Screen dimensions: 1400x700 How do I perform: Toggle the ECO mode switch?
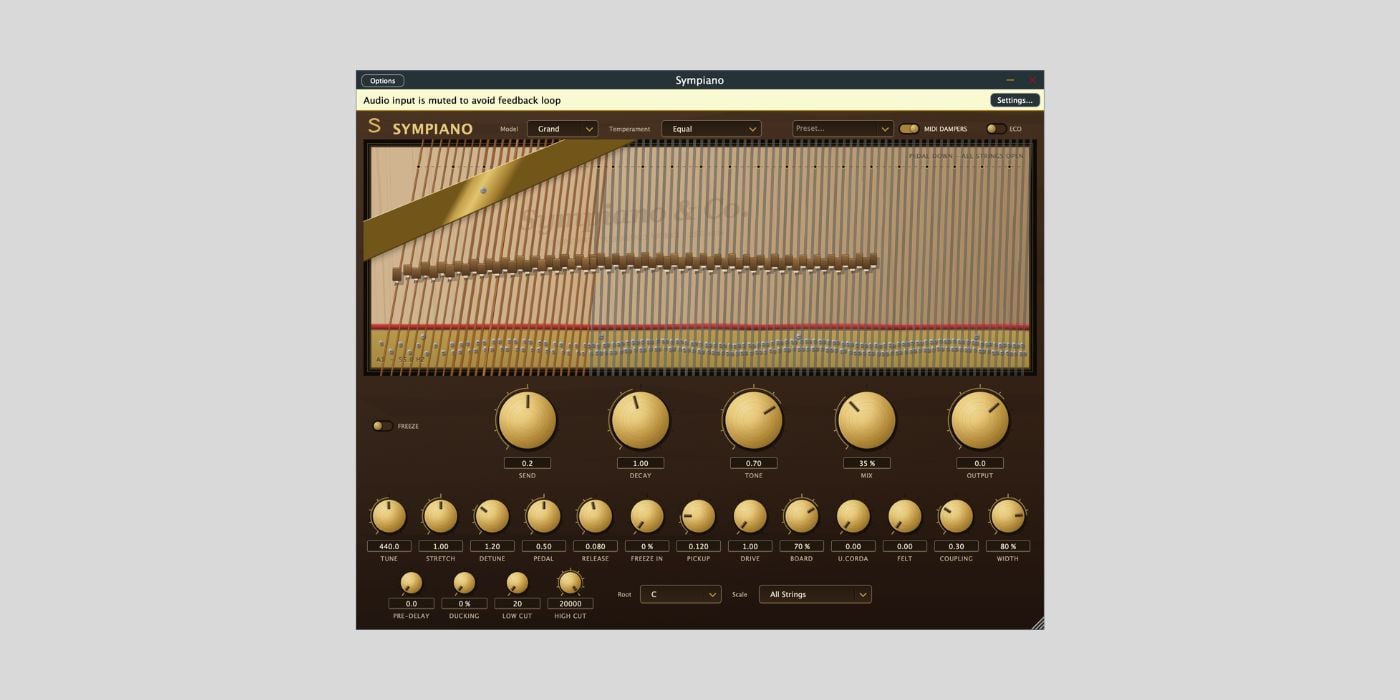tap(996, 129)
